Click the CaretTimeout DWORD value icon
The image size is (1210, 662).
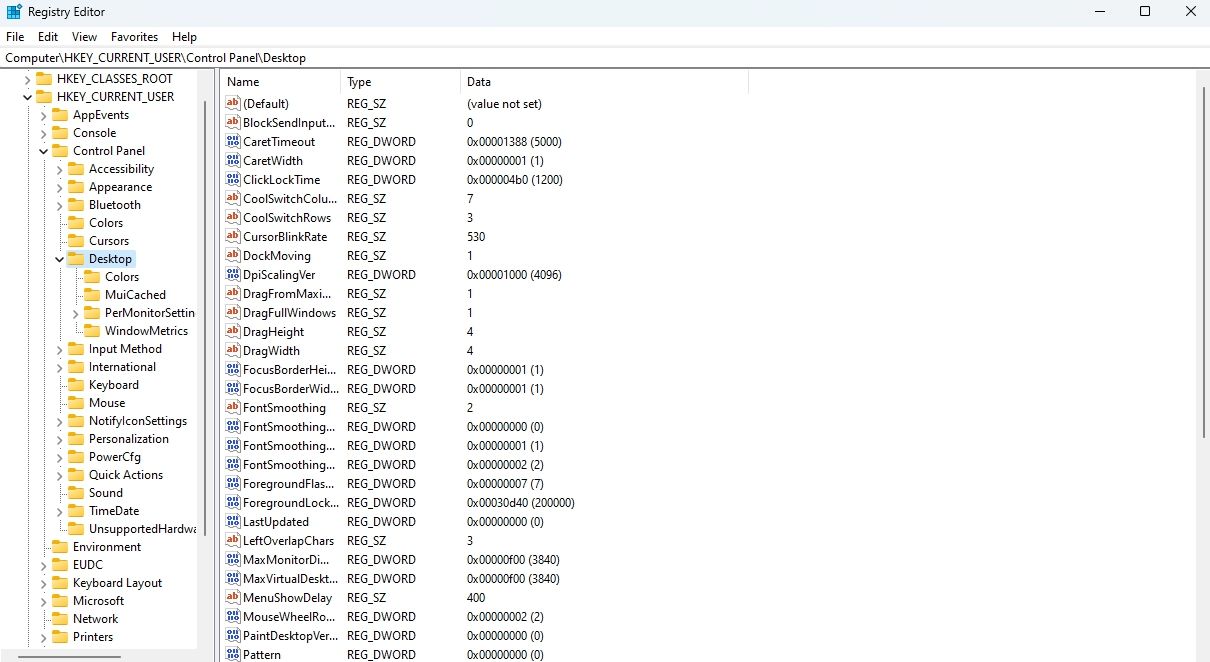pyautogui.click(x=233, y=142)
